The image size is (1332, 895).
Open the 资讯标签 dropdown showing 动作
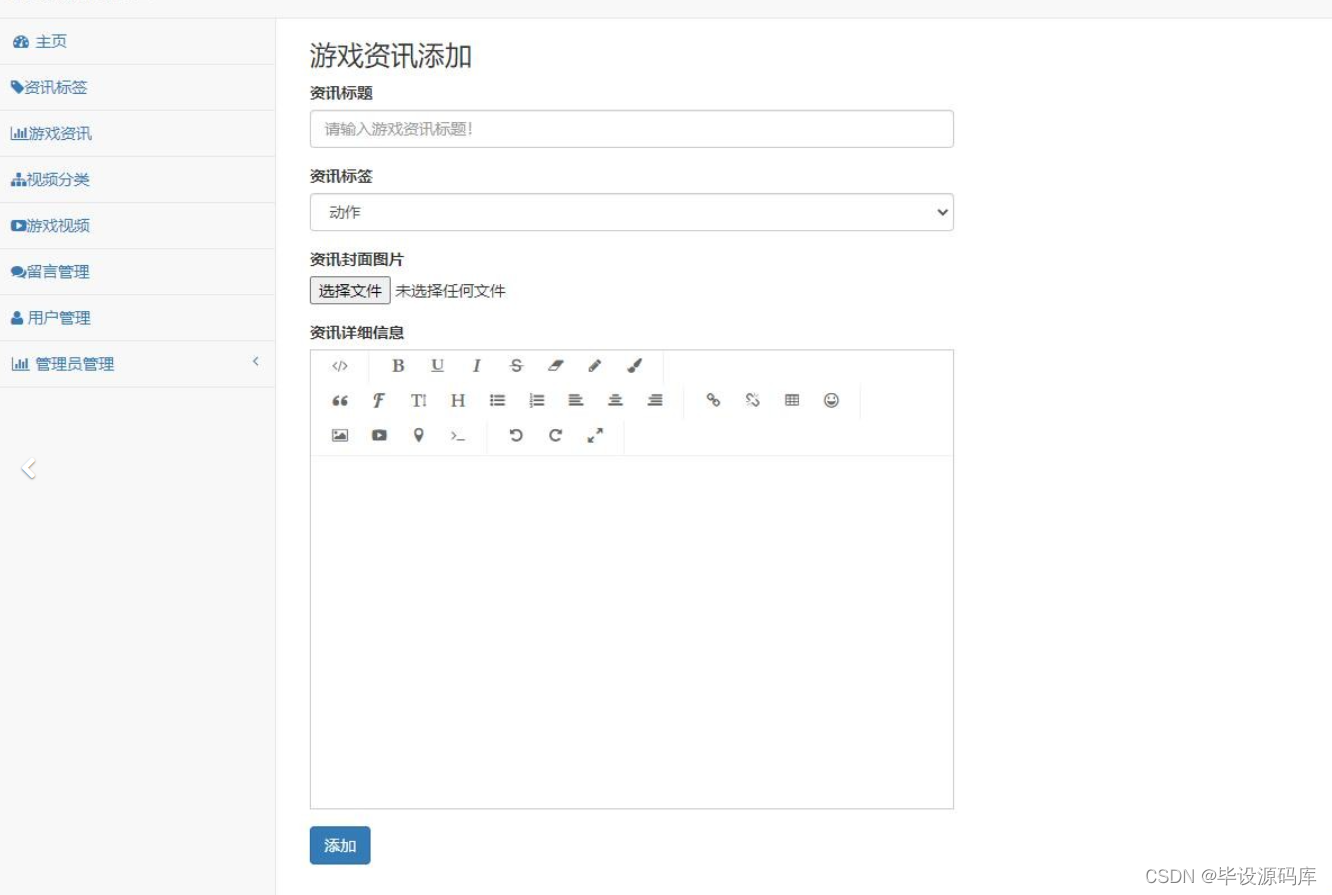pos(631,212)
